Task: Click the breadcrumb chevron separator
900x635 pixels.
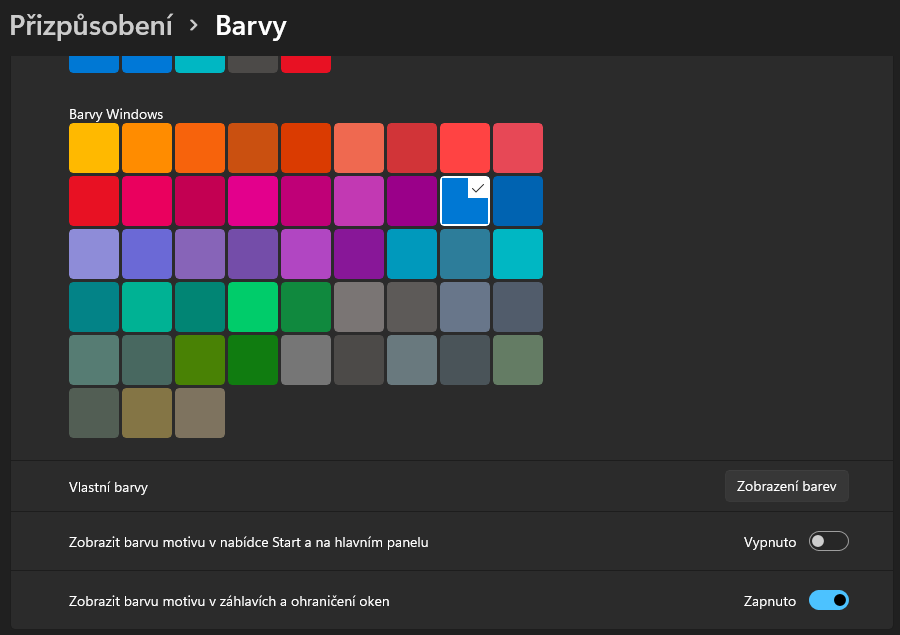Action: click(x=194, y=25)
